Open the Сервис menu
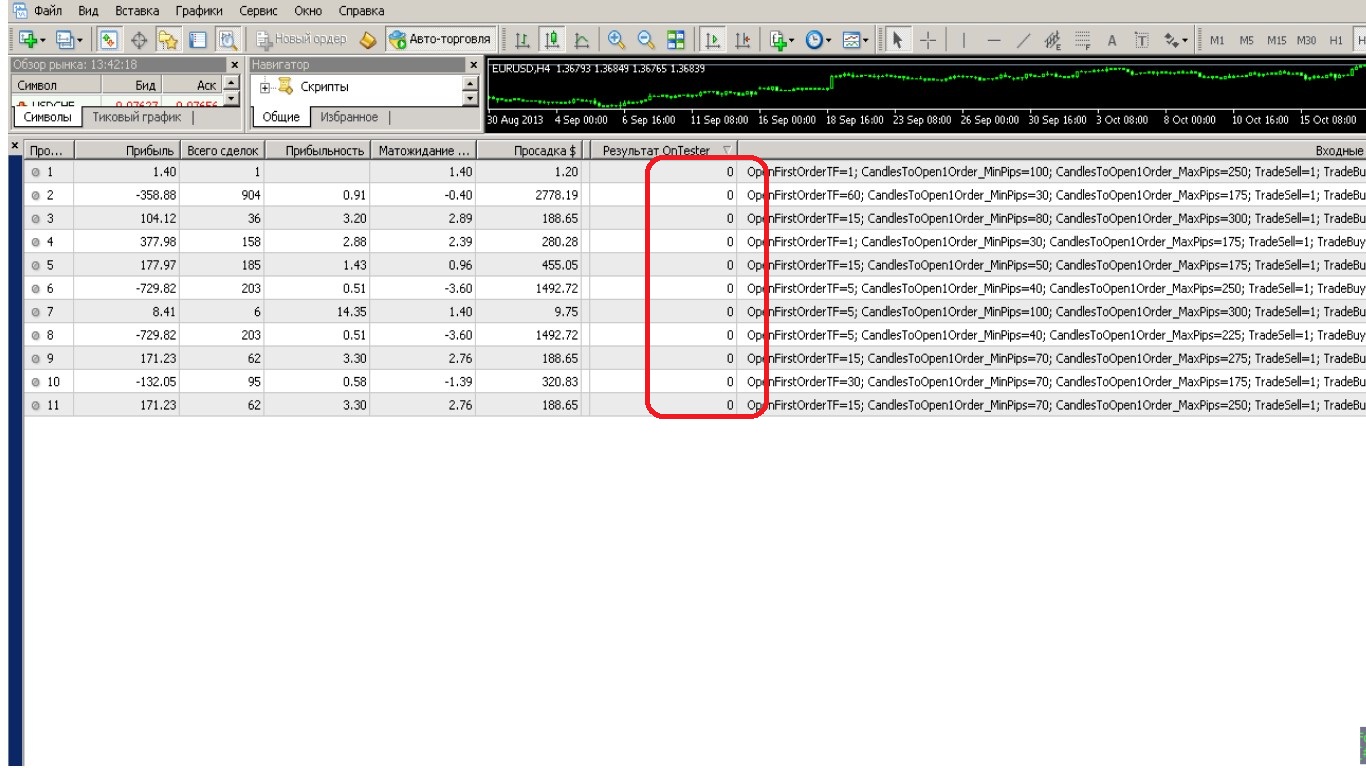This screenshot has width=1366, height=768. click(x=258, y=11)
